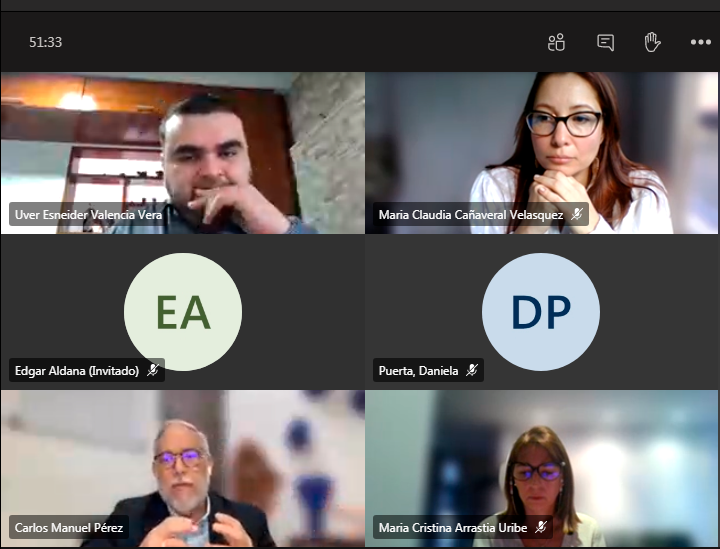Click muted mic icon beside Puerta, Daniela
720x549 pixels.
(472, 370)
